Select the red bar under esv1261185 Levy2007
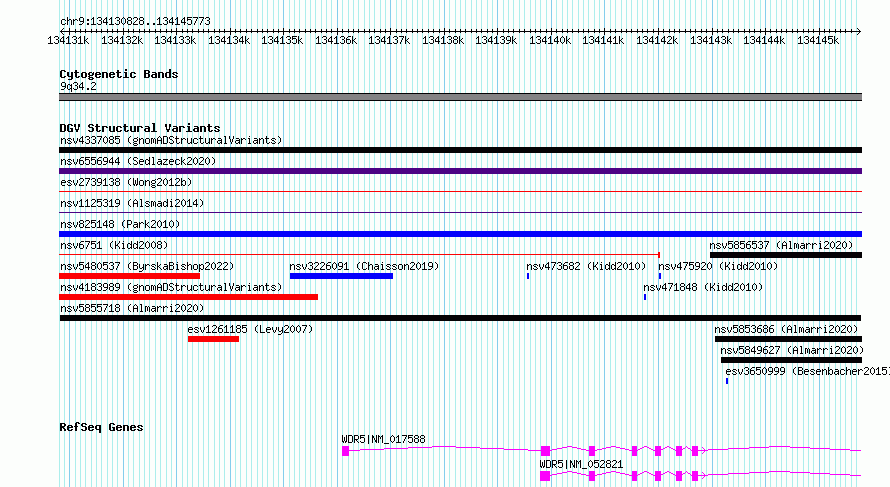890x487 pixels. click(213, 339)
